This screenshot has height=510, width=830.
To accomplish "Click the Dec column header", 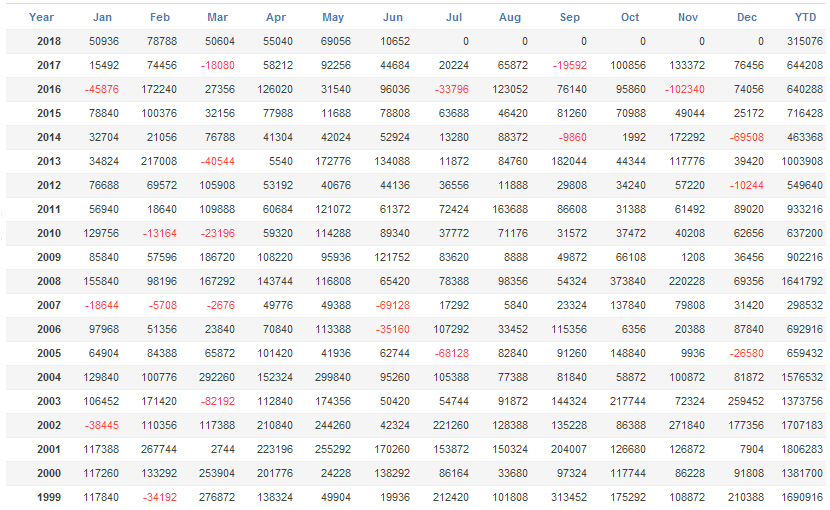I will click(x=747, y=17).
